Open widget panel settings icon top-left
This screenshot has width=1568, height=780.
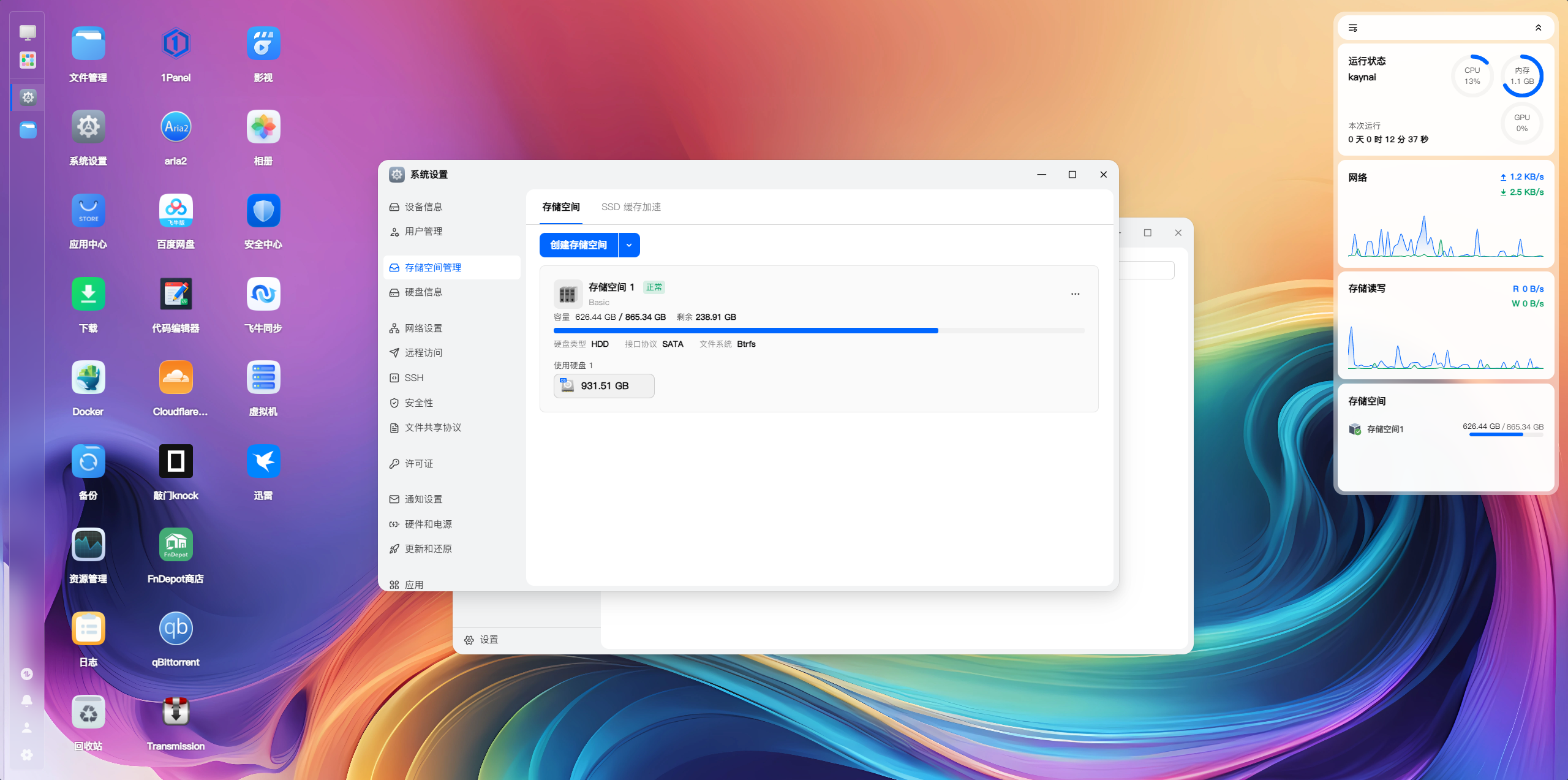click(1353, 28)
